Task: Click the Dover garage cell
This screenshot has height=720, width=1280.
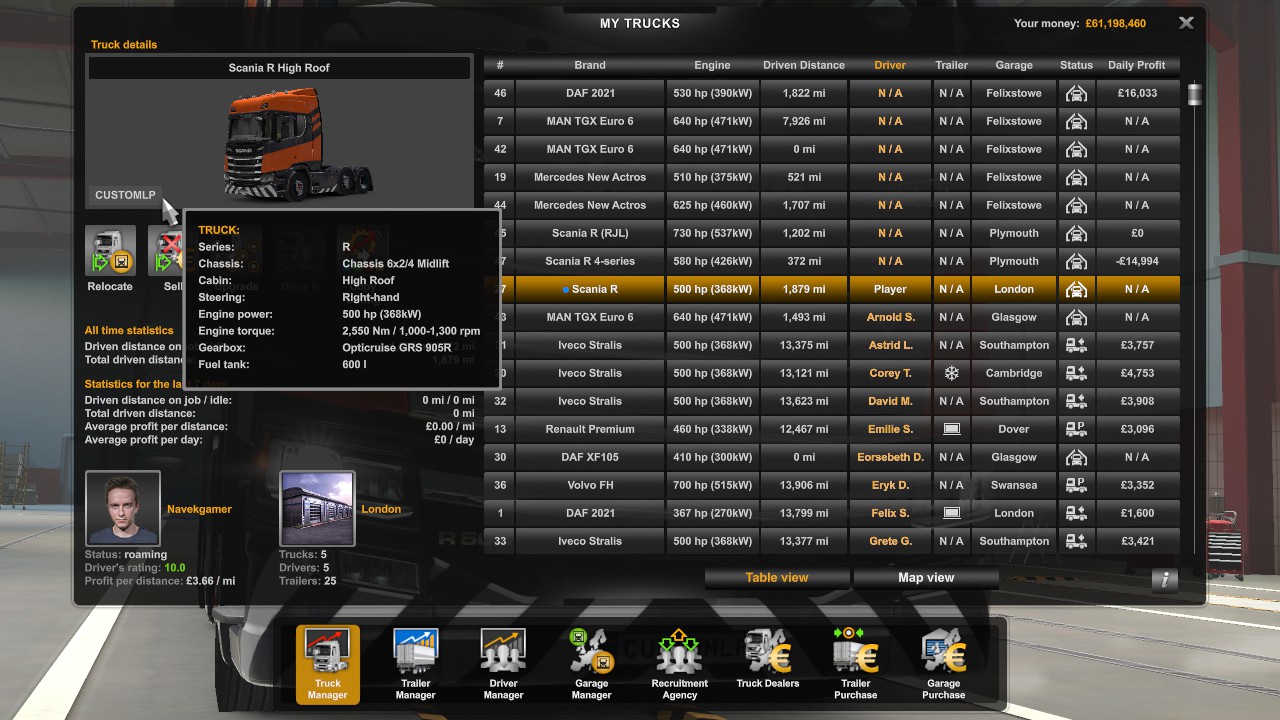Action: tap(1014, 429)
